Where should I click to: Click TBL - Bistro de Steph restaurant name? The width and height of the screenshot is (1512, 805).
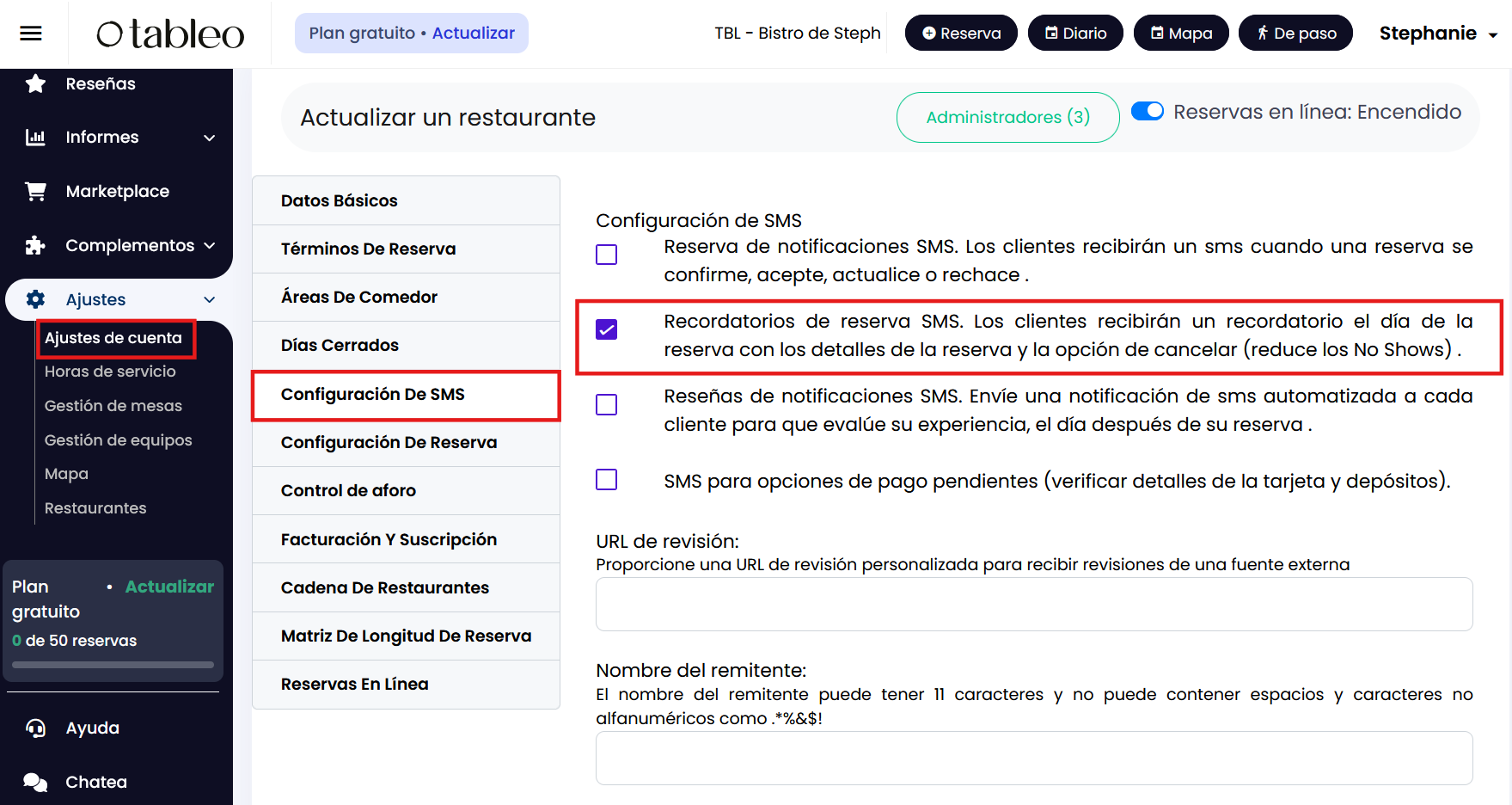click(798, 33)
